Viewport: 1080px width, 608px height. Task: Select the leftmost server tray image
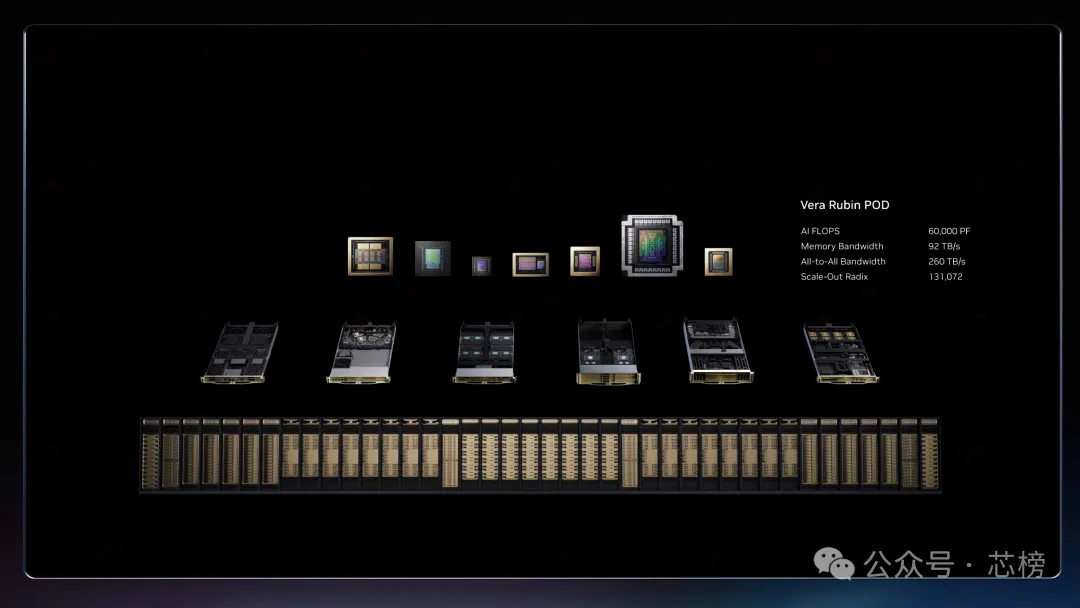(x=240, y=353)
